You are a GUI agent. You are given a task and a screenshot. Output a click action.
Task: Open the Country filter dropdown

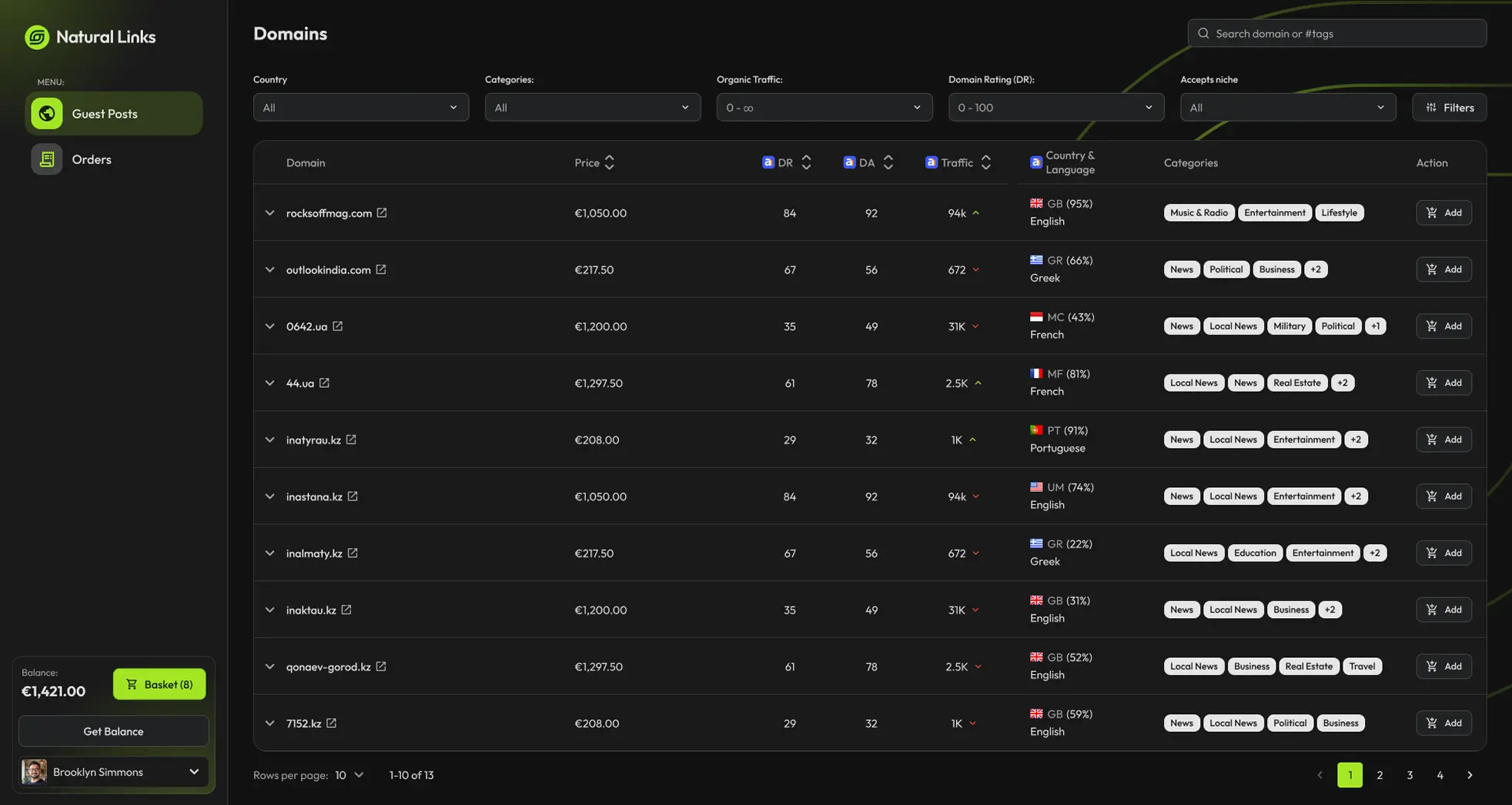[360, 108]
